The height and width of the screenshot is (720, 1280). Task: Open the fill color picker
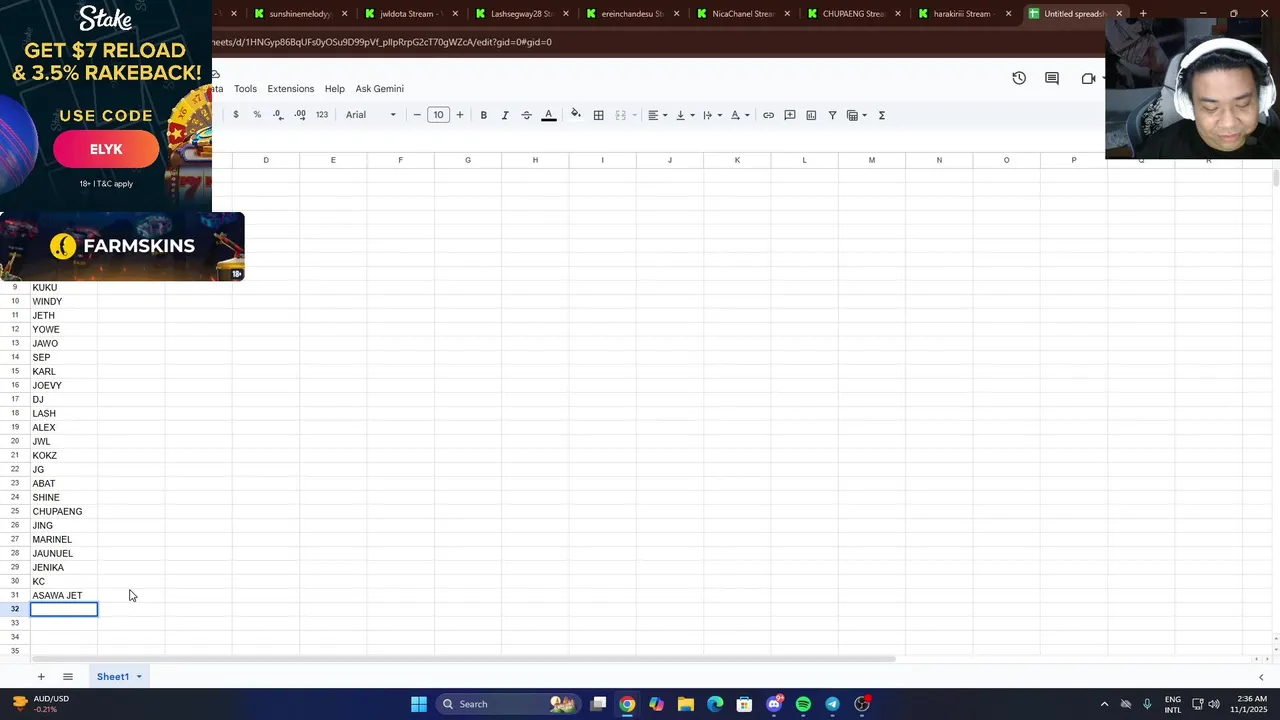576,115
